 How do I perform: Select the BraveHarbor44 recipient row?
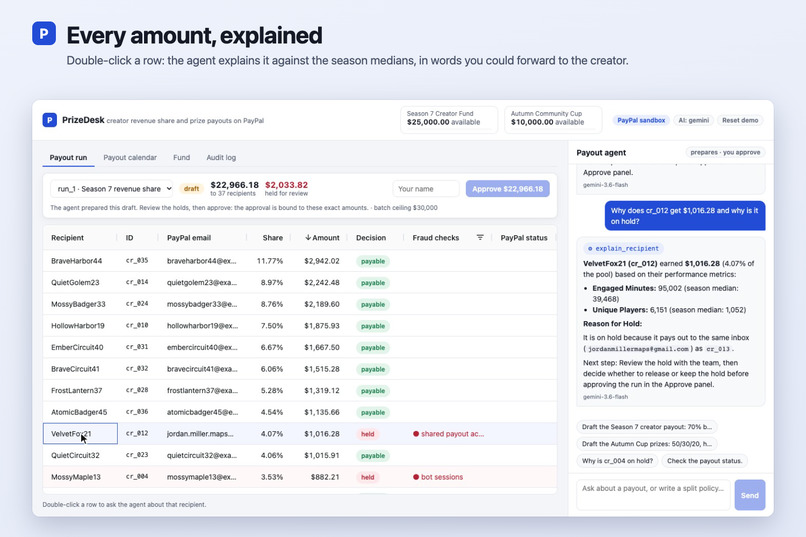click(x=300, y=261)
